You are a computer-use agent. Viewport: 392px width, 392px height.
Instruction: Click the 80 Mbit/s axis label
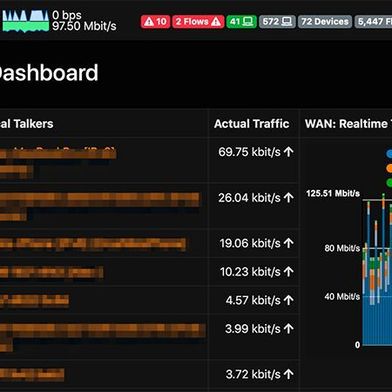342,248
